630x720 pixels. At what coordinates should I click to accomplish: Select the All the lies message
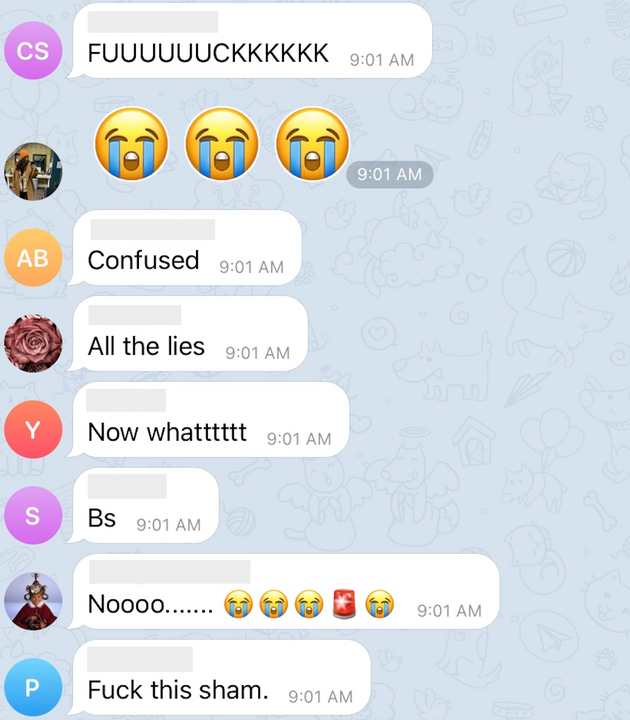188,334
